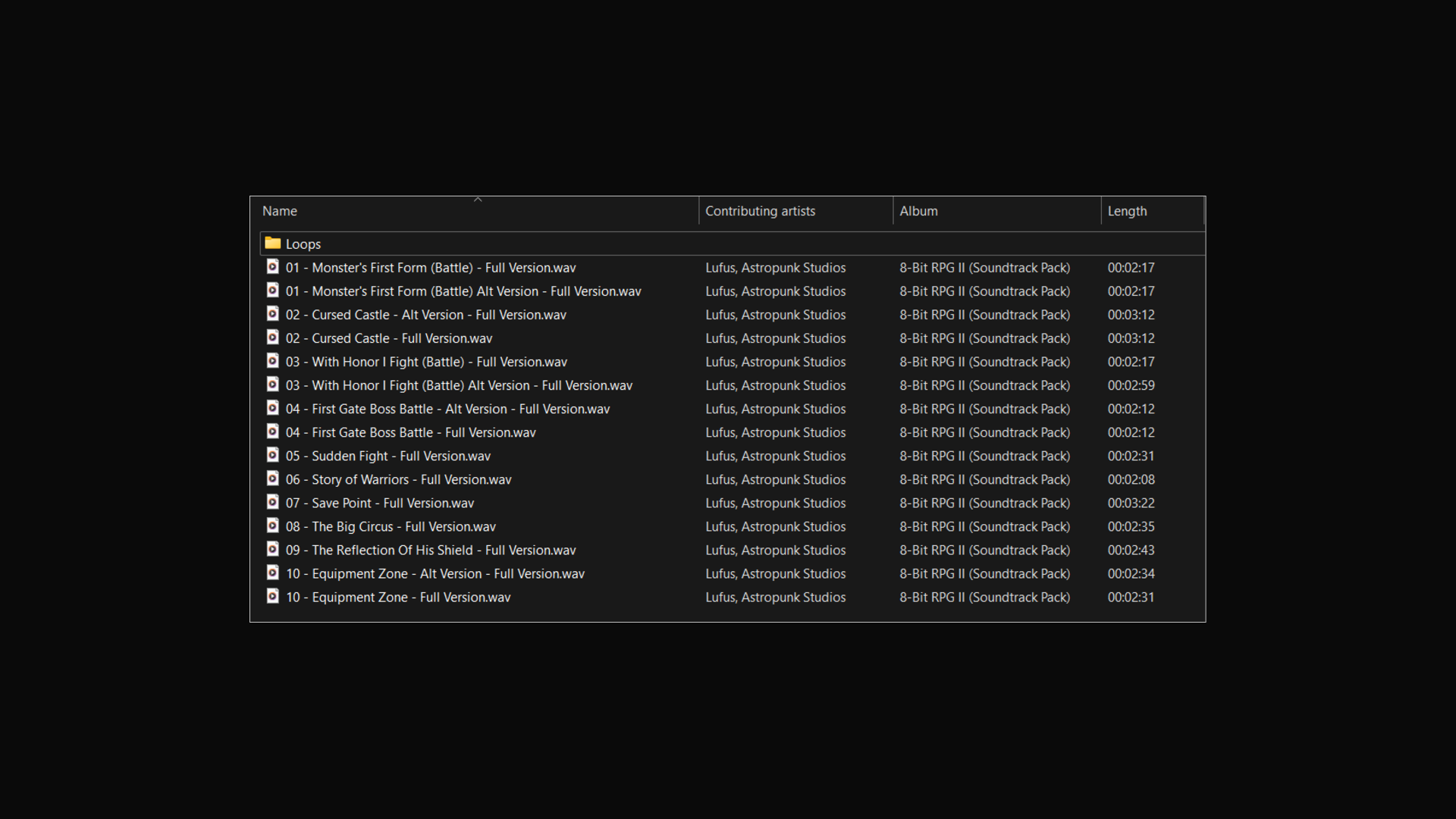Select 04 - First Gate Boss Battle - Alt Version file
Viewport: 1456px width, 819px height.
point(447,409)
